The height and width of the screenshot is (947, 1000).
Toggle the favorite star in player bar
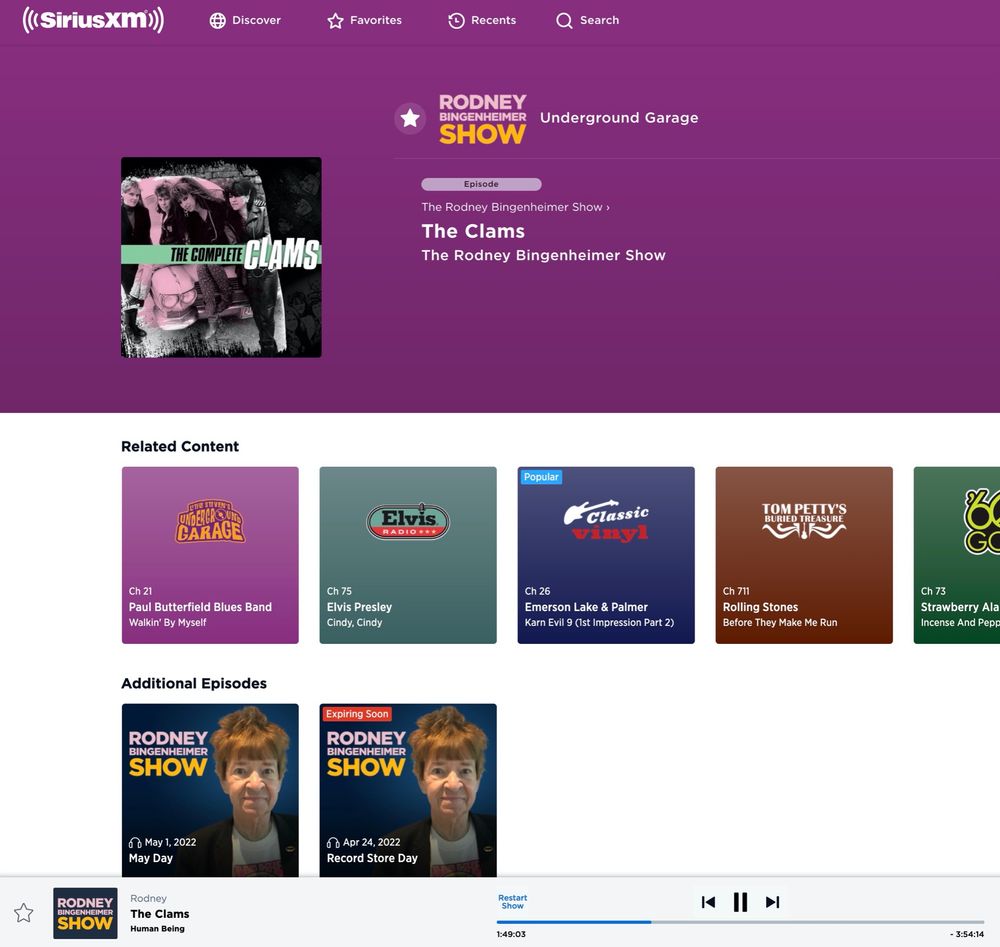[x=24, y=913]
